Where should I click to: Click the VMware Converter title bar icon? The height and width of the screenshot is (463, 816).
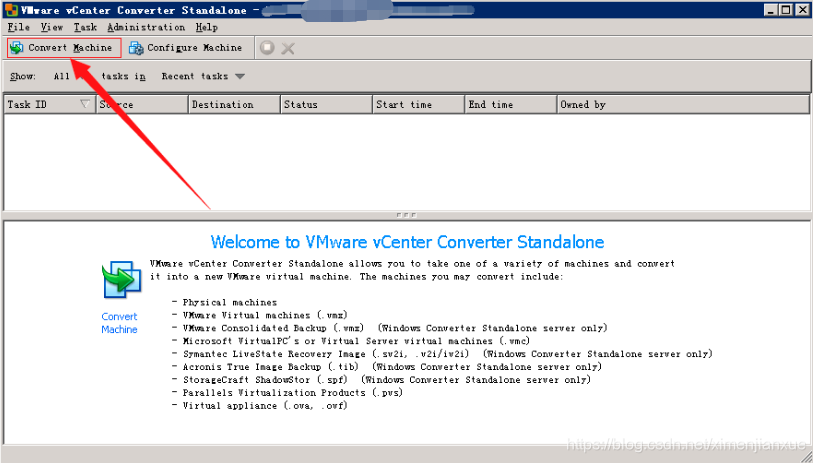(x=11, y=10)
